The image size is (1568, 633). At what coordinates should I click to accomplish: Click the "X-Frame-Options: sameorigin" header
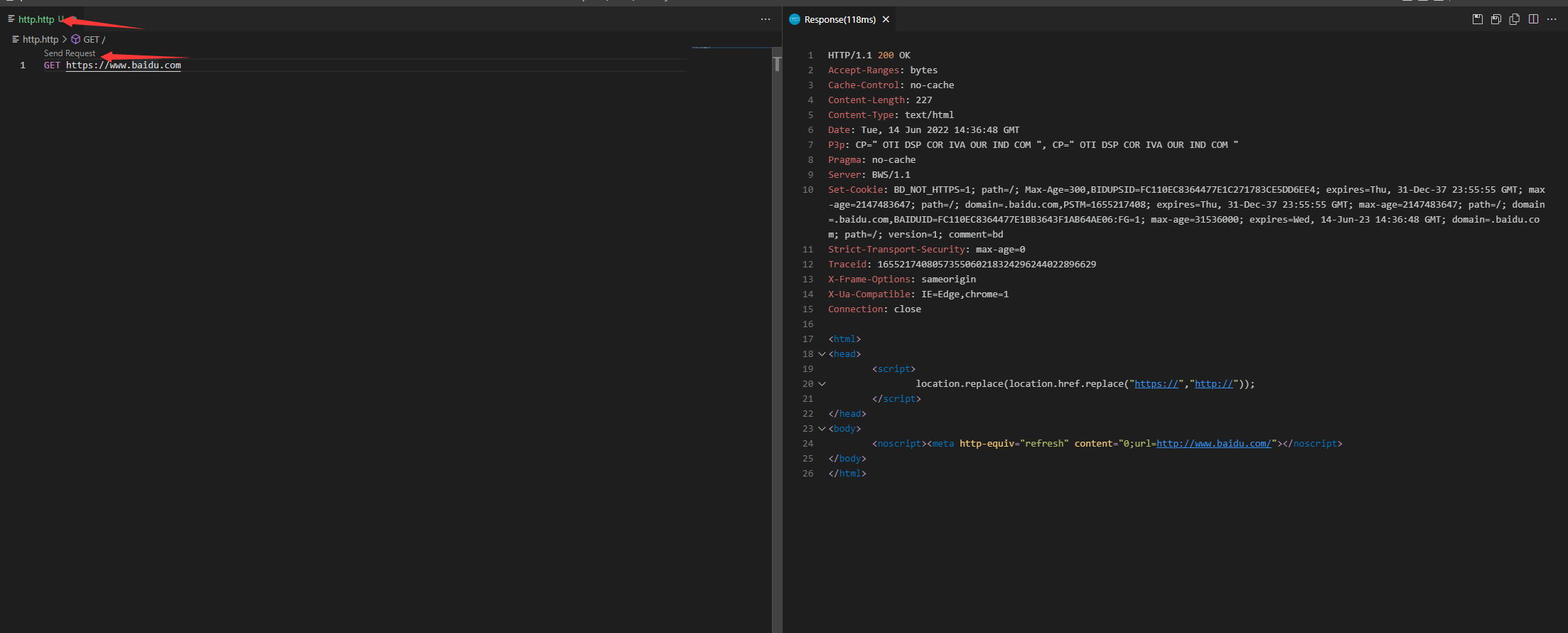pos(902,280)
